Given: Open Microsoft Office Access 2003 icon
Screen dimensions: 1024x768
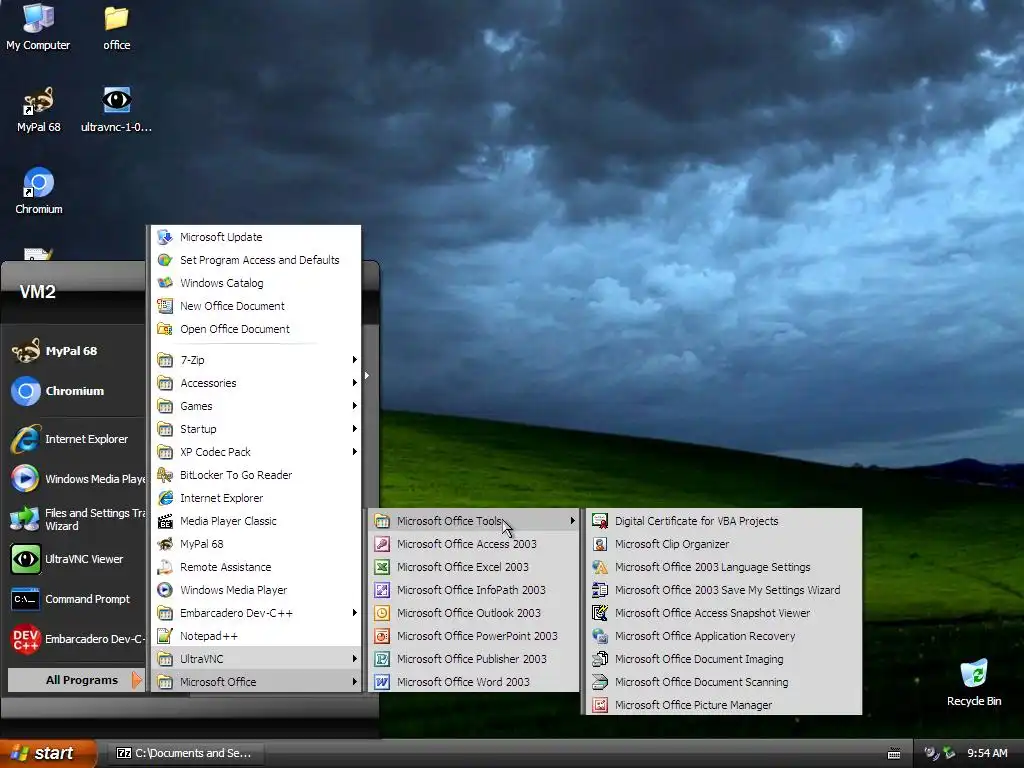Looking at the screenshot, I should point(382,544).
